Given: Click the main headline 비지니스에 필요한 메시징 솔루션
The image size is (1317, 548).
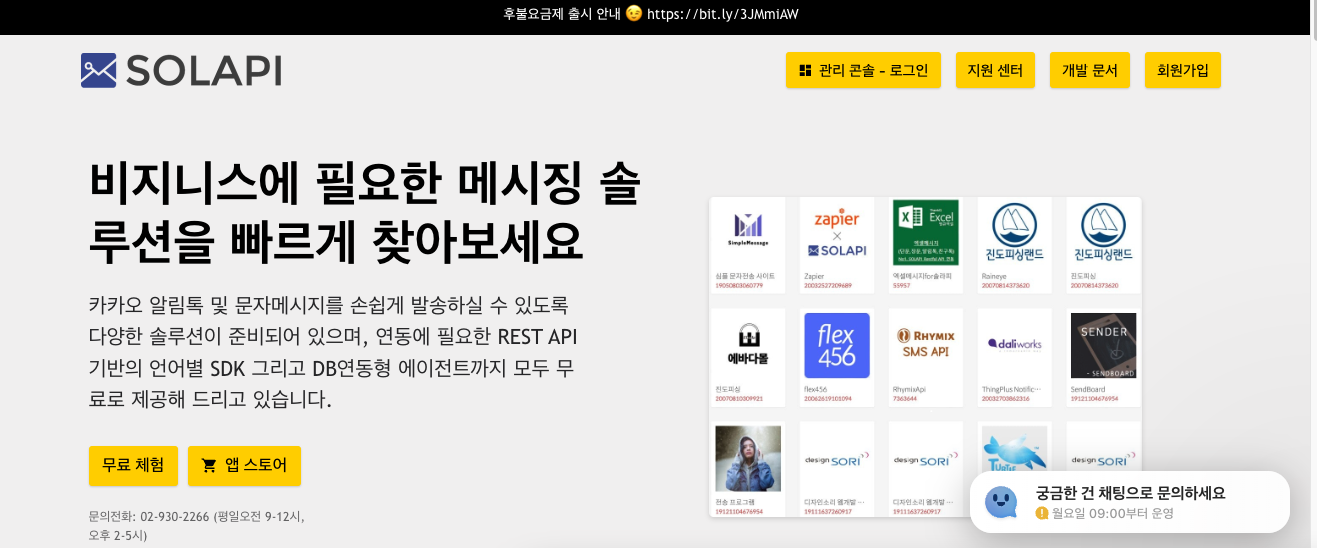Looking at the screenshot, I should (365, 211).
